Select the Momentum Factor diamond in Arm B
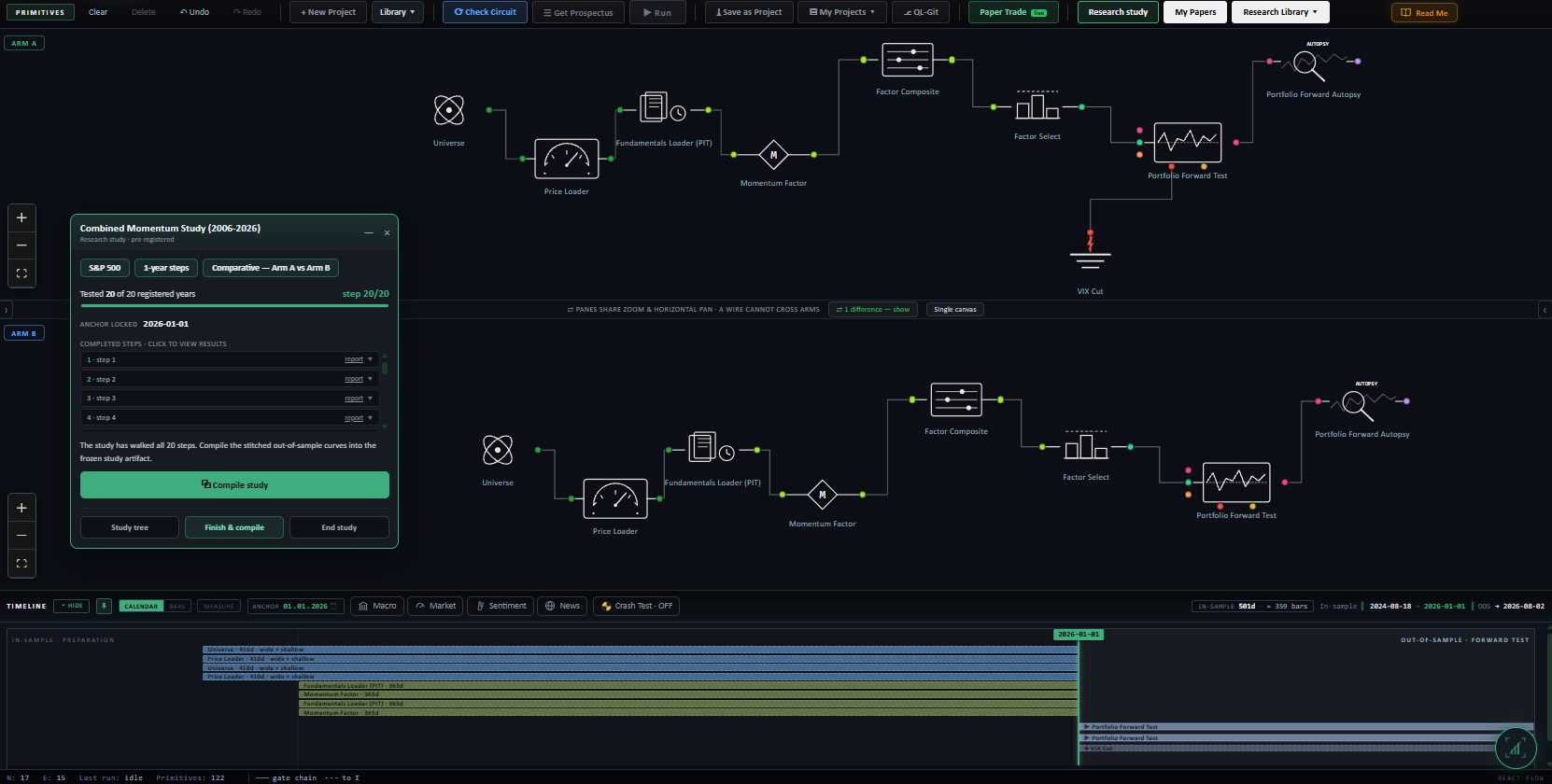 822,495
